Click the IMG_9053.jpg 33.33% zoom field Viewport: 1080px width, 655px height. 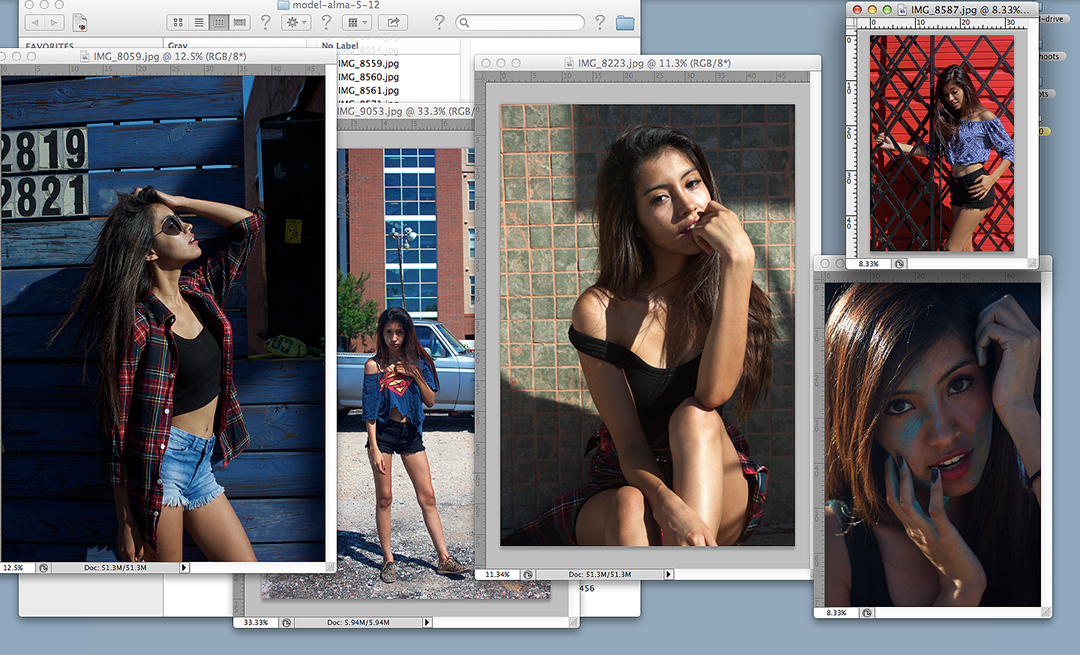(x=256, y=623)
